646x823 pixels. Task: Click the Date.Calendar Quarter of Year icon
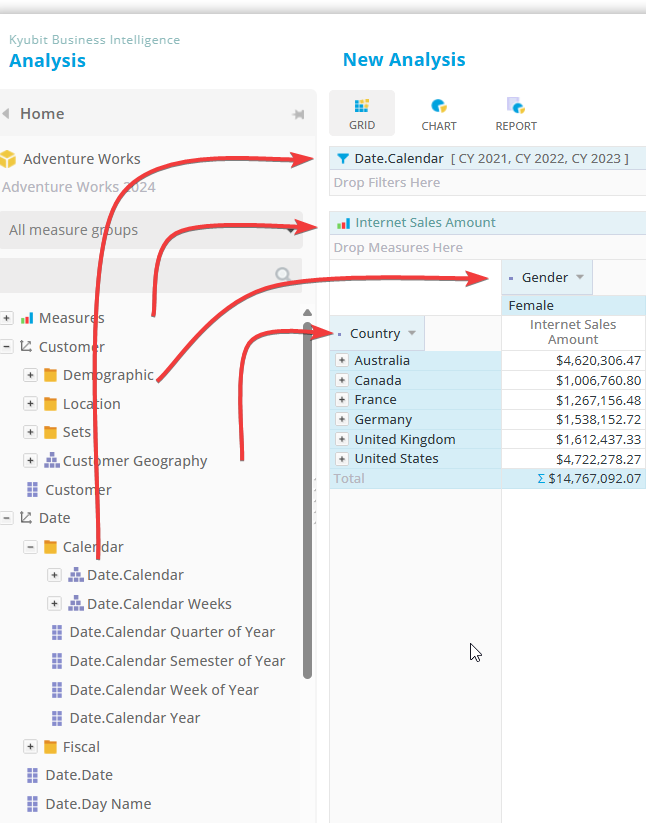tap(57, 632)
